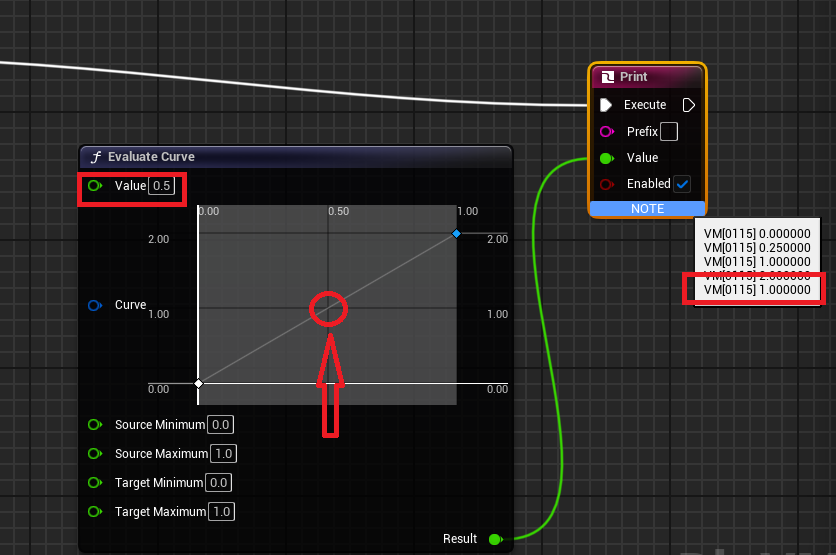This screenshot has width=836, height=555.
Task: Edit the Source Minimum field 0.0
Action: (220, 424)
